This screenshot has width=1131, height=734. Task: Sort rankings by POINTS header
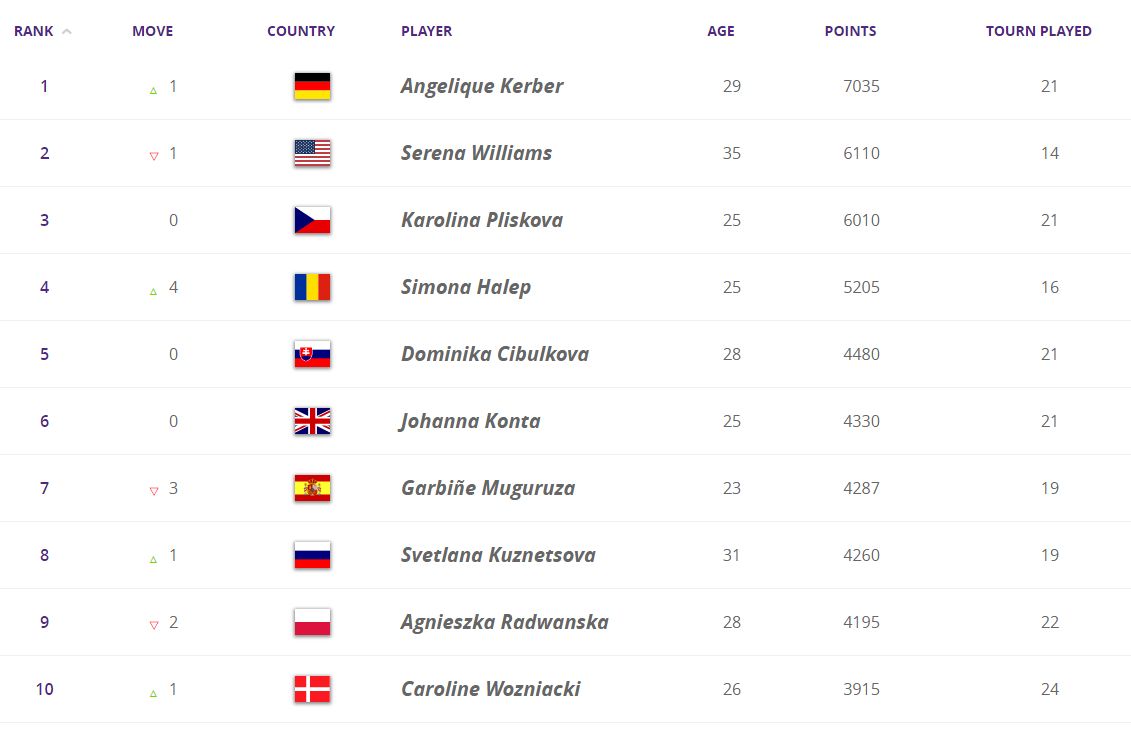(850, 31)
